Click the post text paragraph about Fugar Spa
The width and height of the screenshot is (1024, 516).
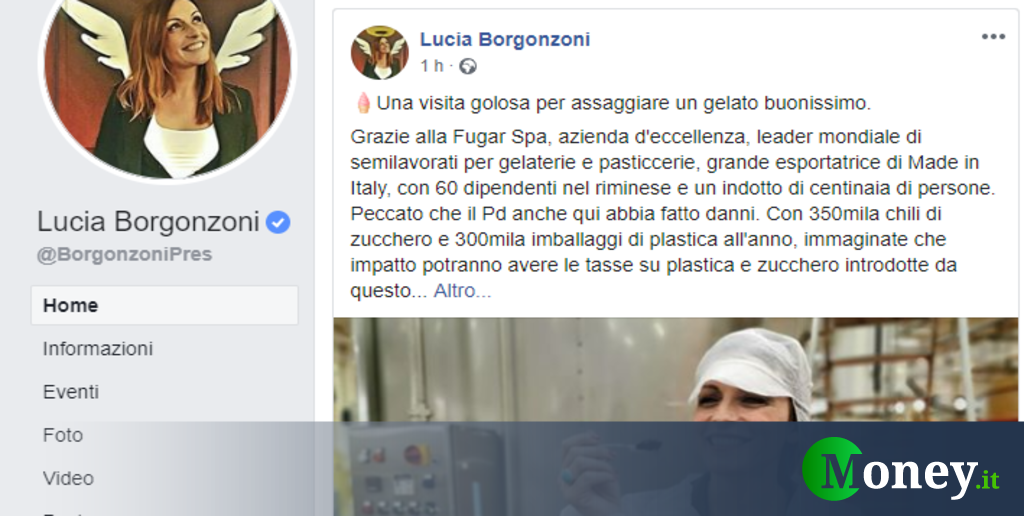tap(673, 214)
